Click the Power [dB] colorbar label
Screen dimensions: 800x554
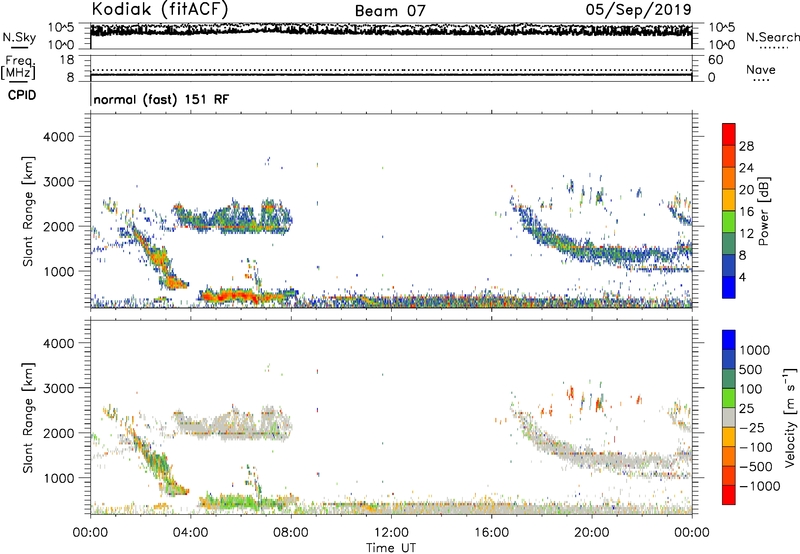coord(763,211)
